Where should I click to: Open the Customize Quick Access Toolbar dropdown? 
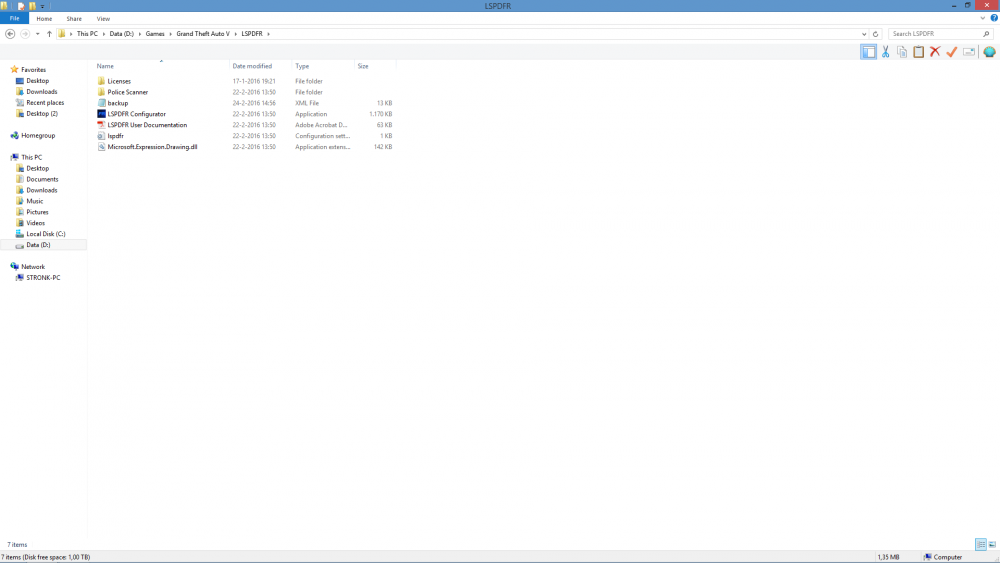pyautogui.click(x=43, y=6)
